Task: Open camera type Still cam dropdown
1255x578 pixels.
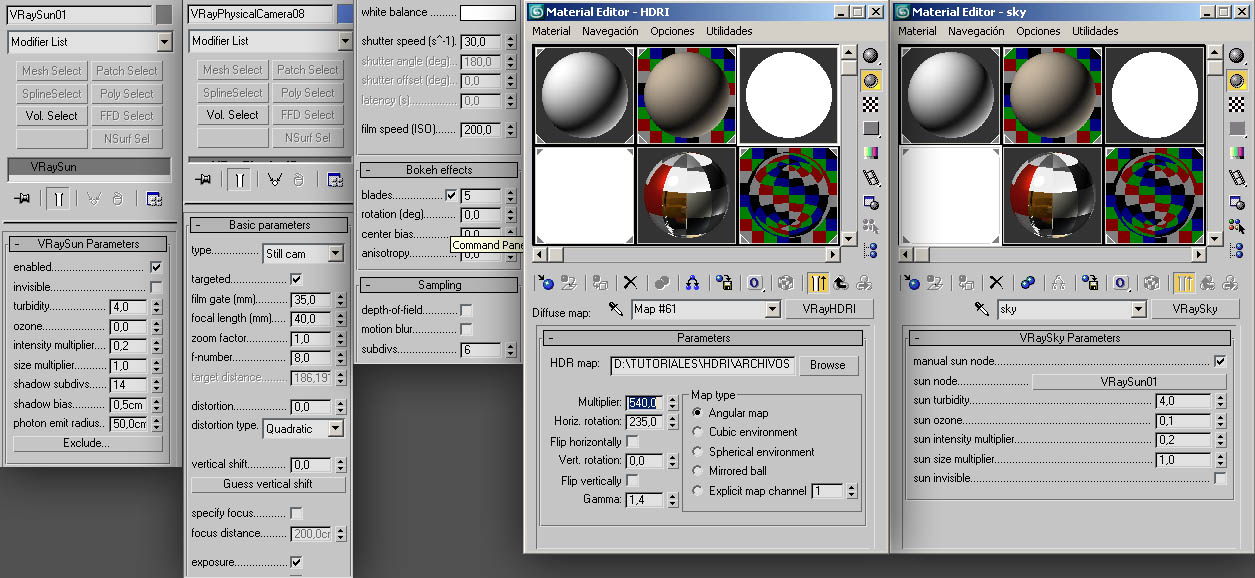Action: pyautogui.click(x=335, y=254)
